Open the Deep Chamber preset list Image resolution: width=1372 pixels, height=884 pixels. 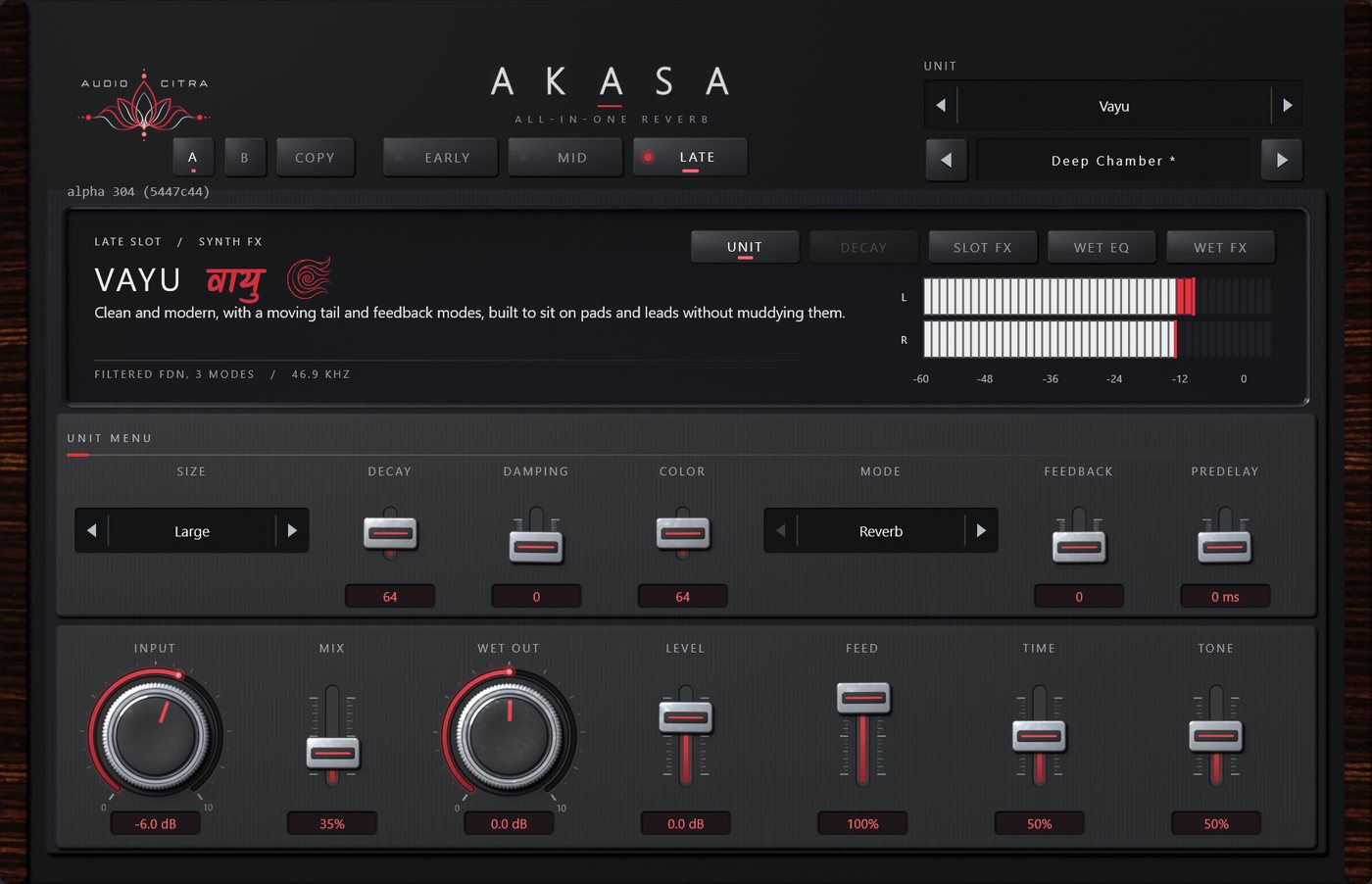tap(1113, 160)
